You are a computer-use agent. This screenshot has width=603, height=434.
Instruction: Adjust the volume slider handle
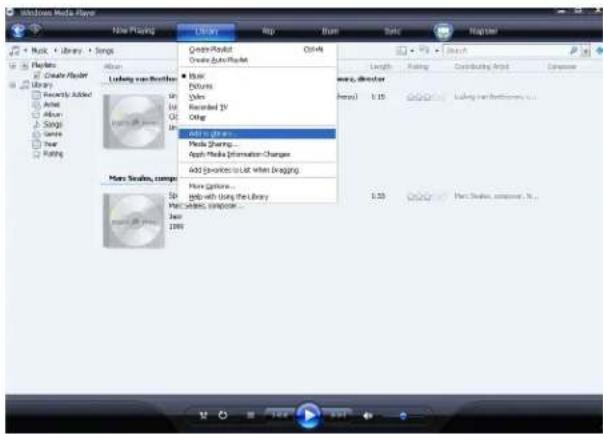point(403,416)
